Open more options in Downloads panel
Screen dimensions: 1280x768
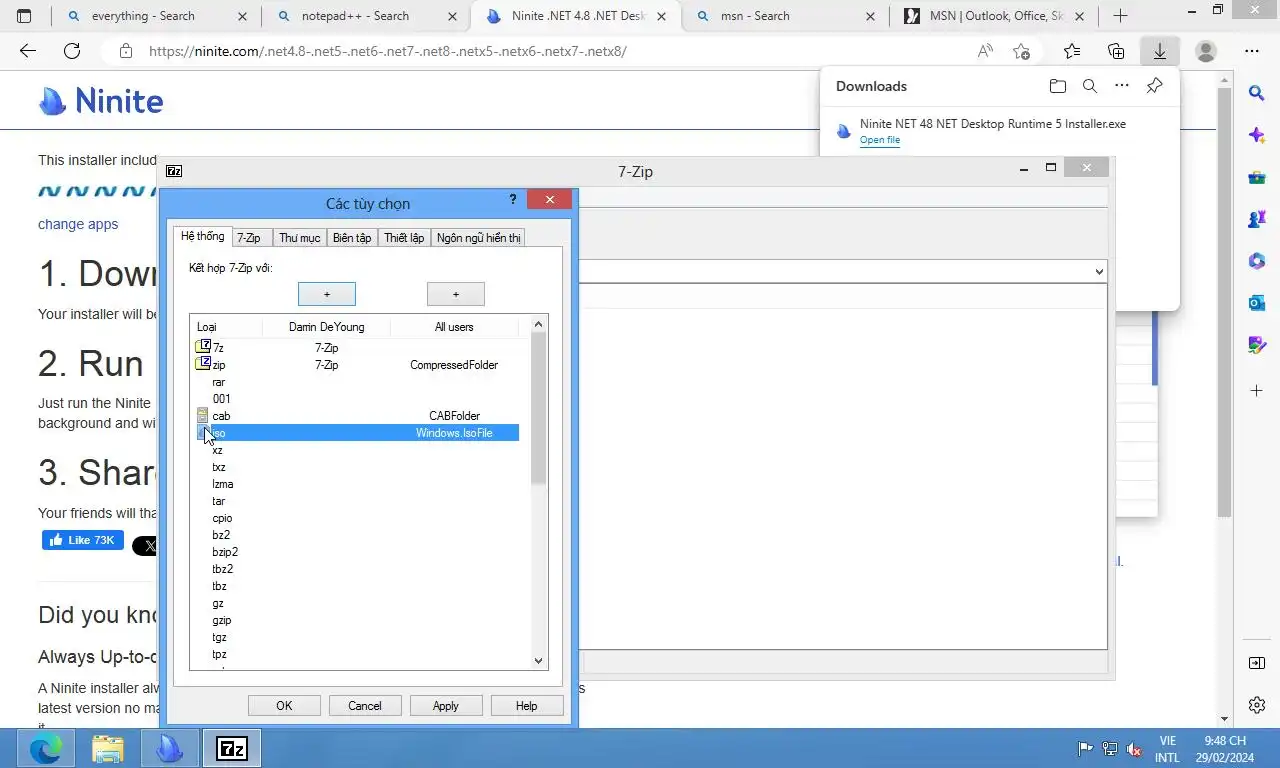coord(1122,86)
